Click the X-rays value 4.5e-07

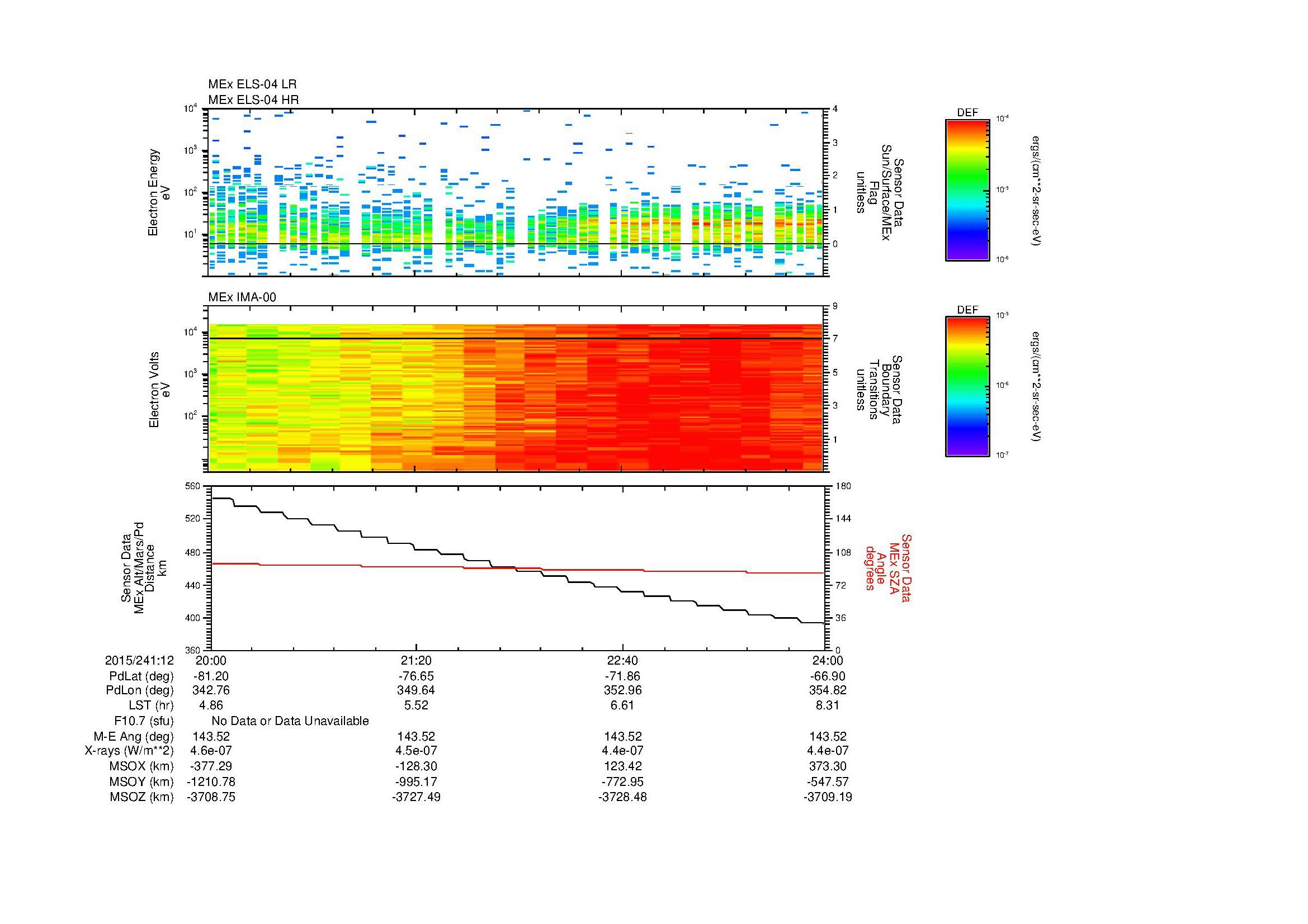[417, 751]
